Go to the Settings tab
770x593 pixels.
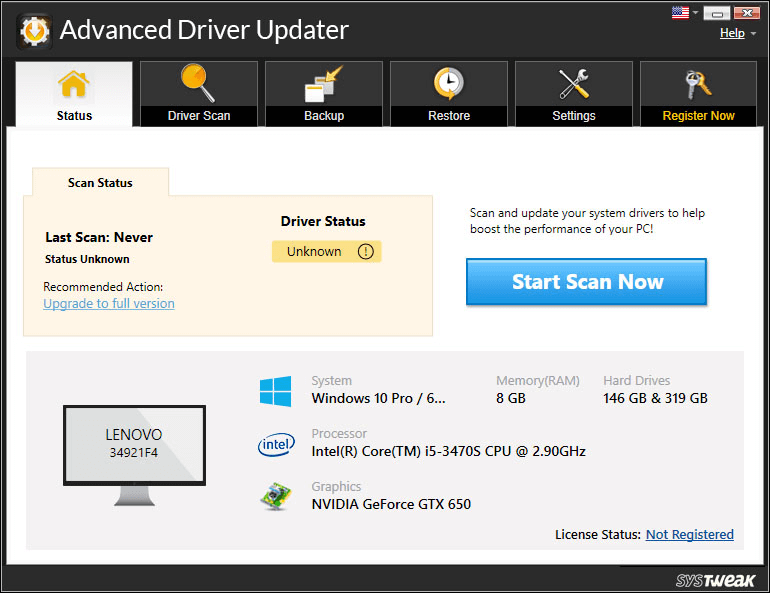[x=574, y=95]
